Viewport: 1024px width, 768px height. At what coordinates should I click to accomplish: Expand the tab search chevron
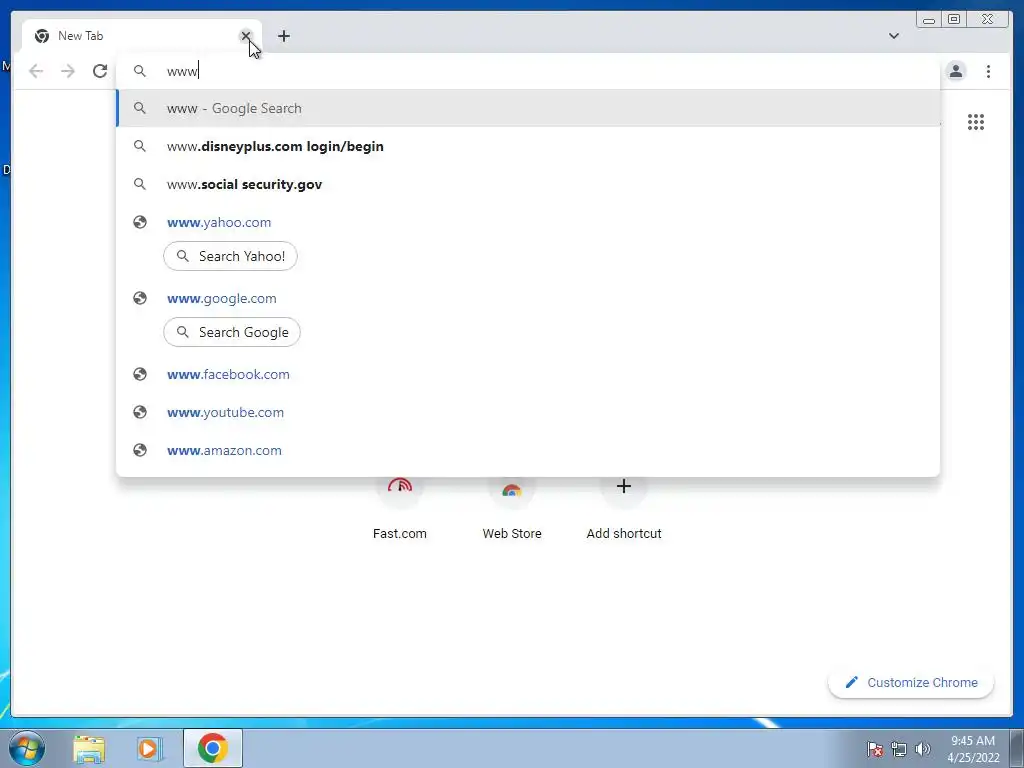(893, 36)
